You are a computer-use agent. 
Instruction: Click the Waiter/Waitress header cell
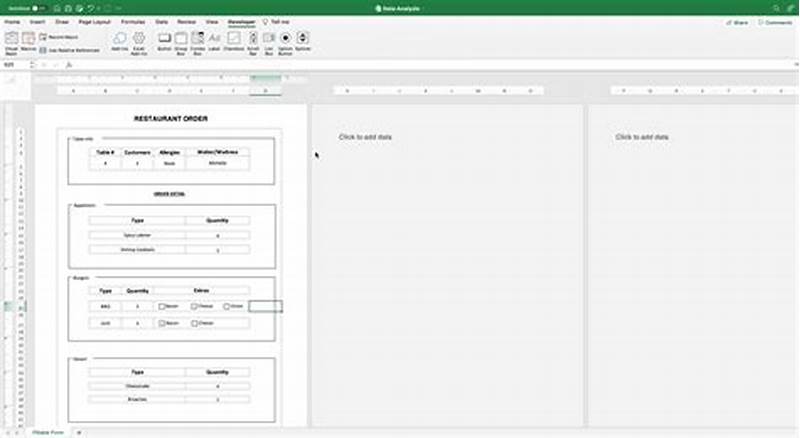pos(217,152)
